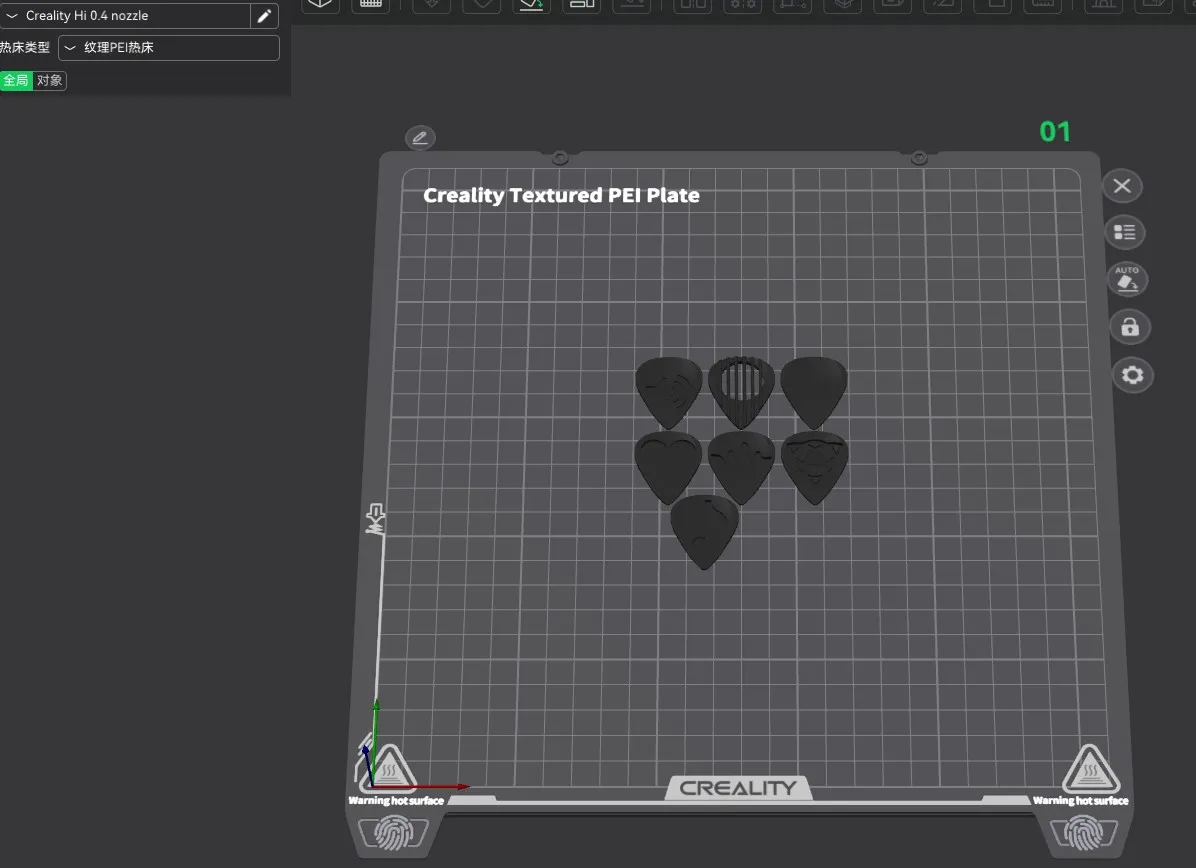Open plate settings with the gear icon
The width and height of the screenshot is (1196, 868).
(1133, 375)
